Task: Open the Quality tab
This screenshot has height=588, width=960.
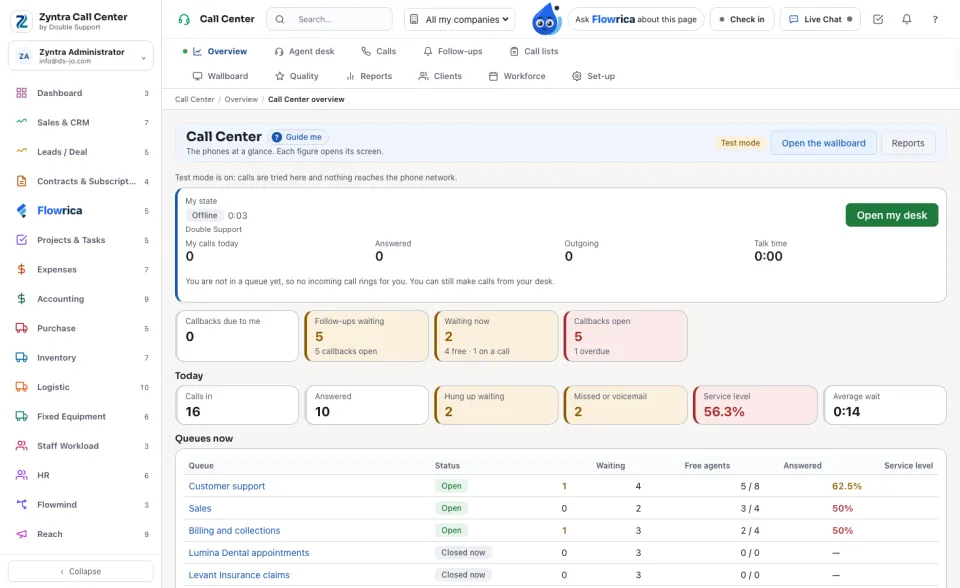Action: (x=297, y=76)
